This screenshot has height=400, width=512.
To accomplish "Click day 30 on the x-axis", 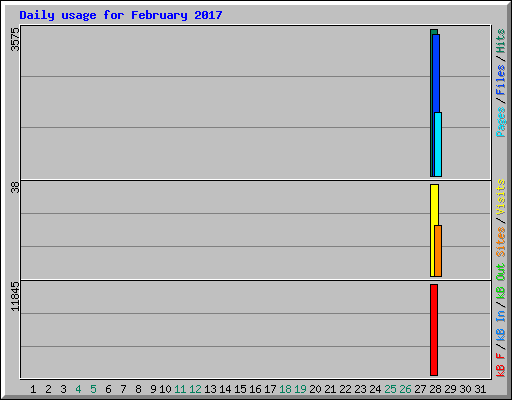I will [x=465, y=389].
